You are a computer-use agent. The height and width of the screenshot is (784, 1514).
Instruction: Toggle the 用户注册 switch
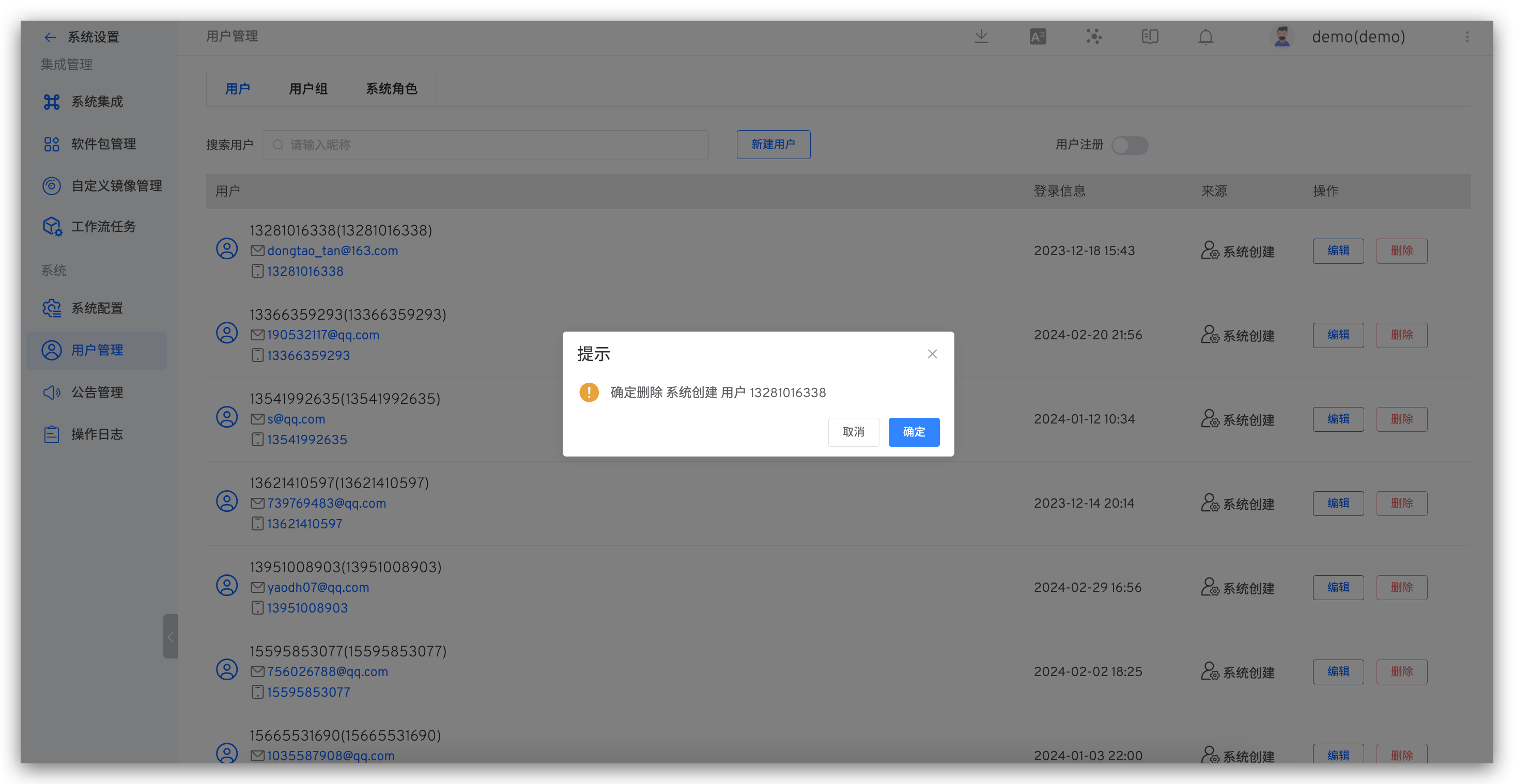pos(1130,145)
